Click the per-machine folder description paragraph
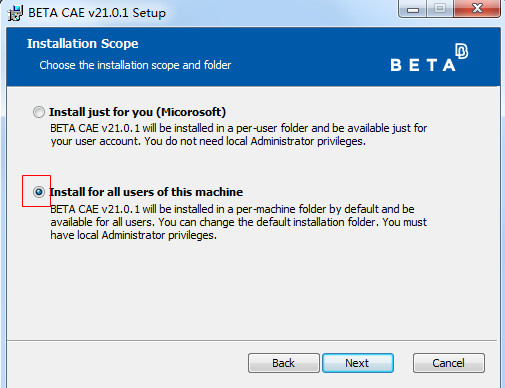The height and width of the screenshot is (388, 505). pyautogui.click(x=239, y=222)
